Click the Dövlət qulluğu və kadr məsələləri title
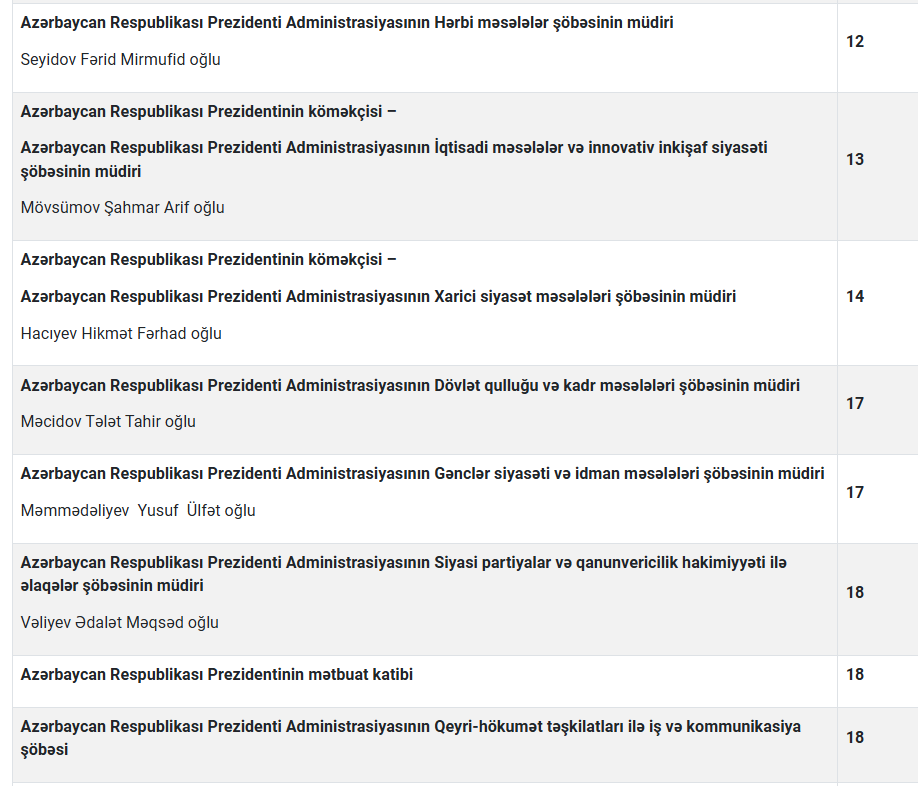Screen dimensions: 918x786 click(x=410, y=385)
